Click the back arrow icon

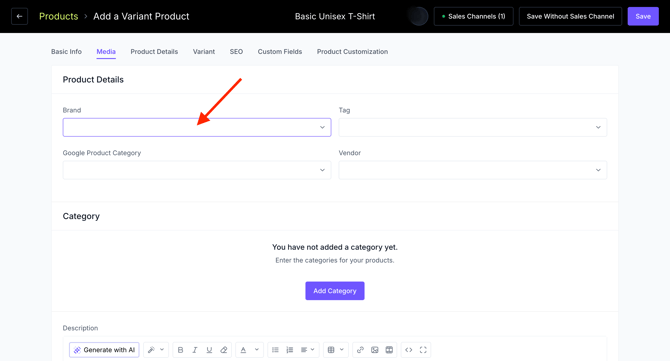19,16
